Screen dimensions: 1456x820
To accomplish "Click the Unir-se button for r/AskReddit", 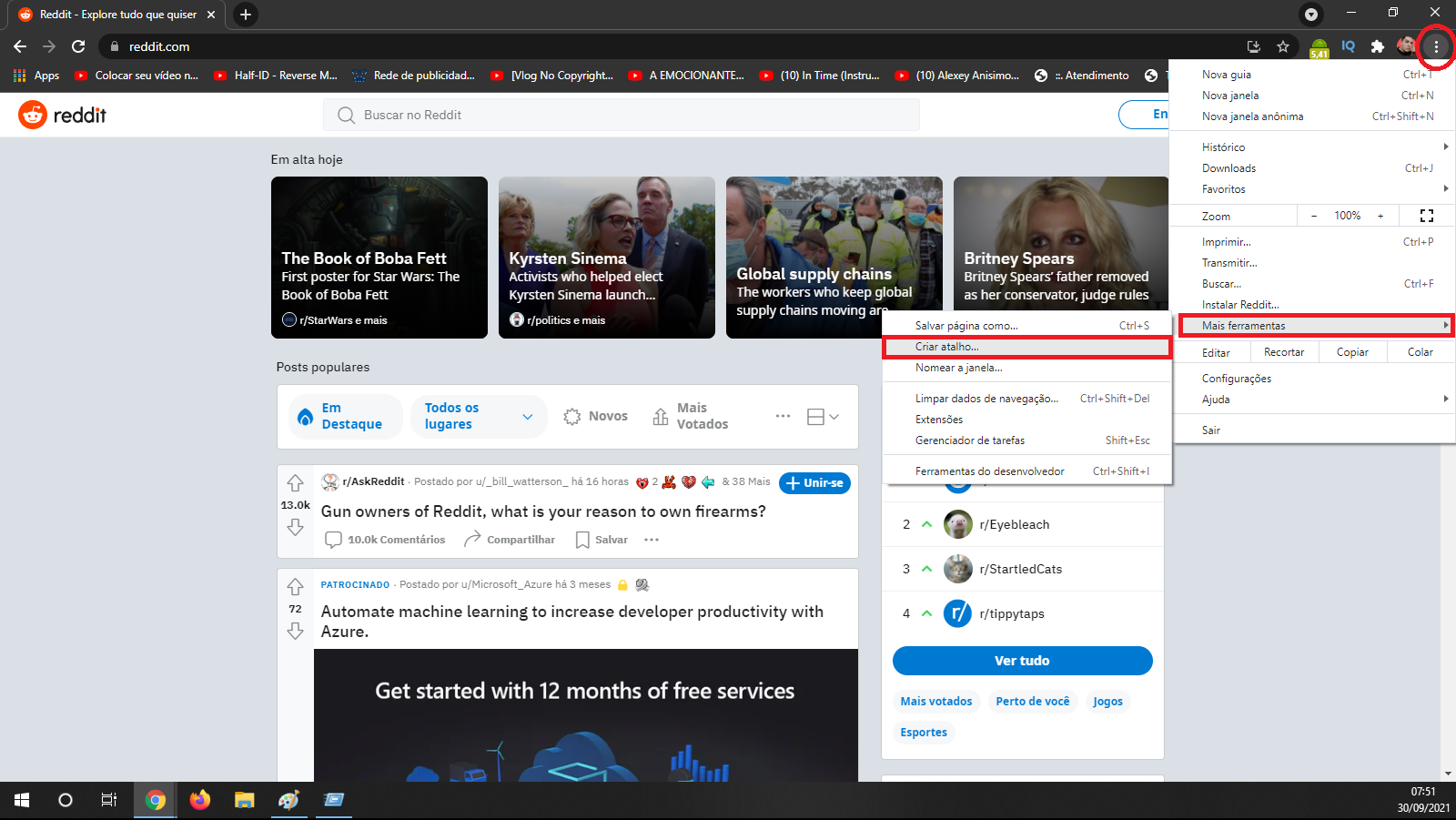I will pos(814,483).
